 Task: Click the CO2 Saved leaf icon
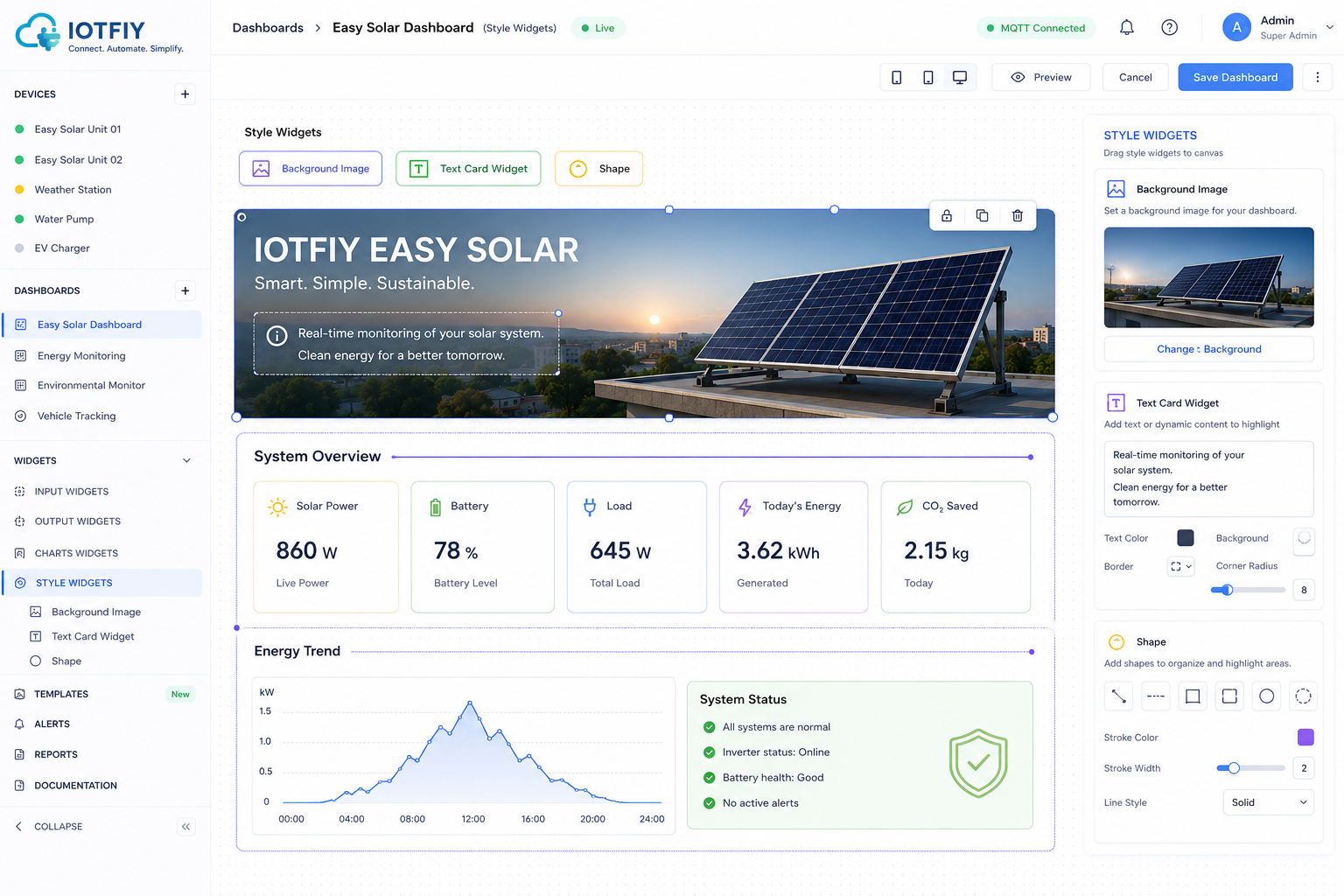coord(905,507)
